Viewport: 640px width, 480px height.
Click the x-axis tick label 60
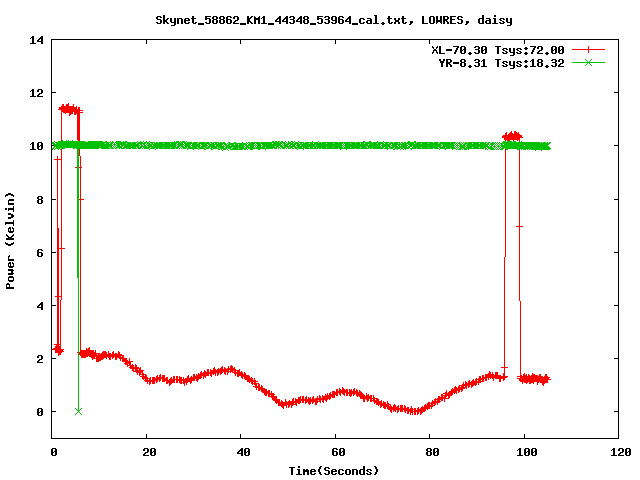coord(338,452)
